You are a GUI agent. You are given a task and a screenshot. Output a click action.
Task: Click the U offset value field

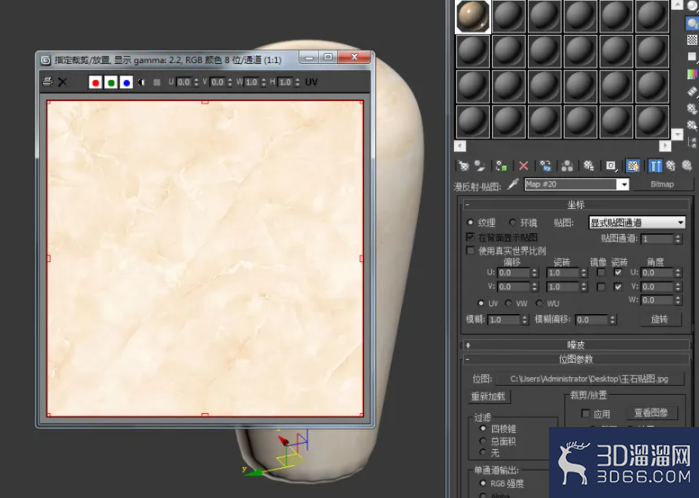514,272
